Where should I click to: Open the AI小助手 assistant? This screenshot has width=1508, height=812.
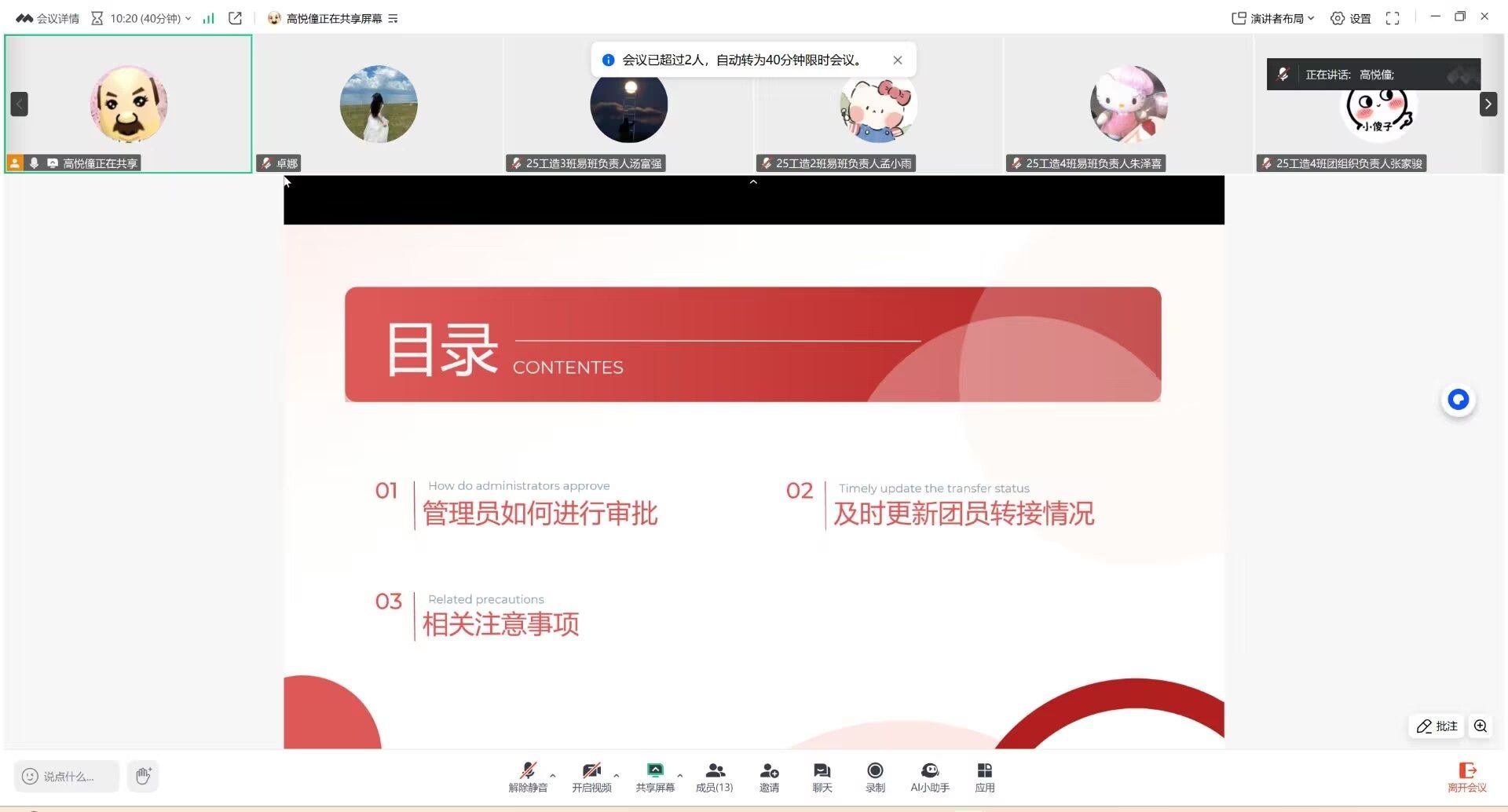pos(930,777)
